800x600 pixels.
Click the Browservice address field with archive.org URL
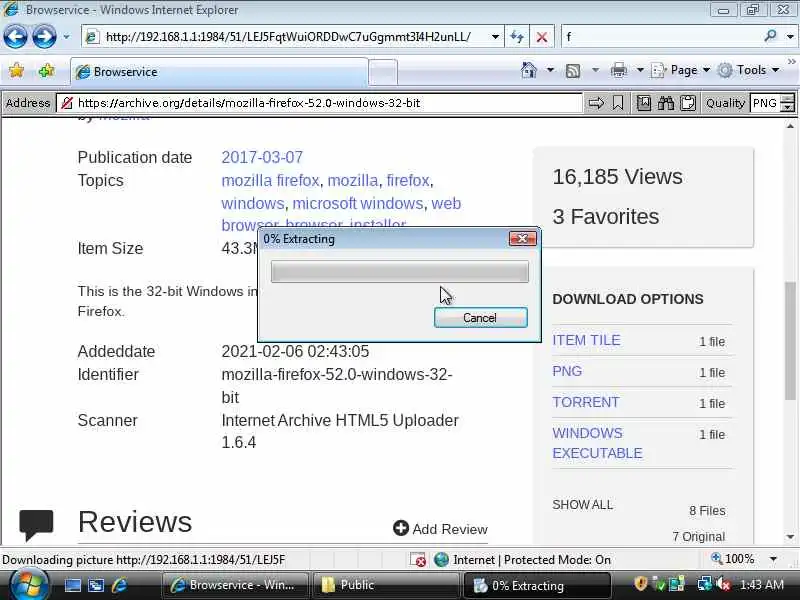(x=319, y=103)
